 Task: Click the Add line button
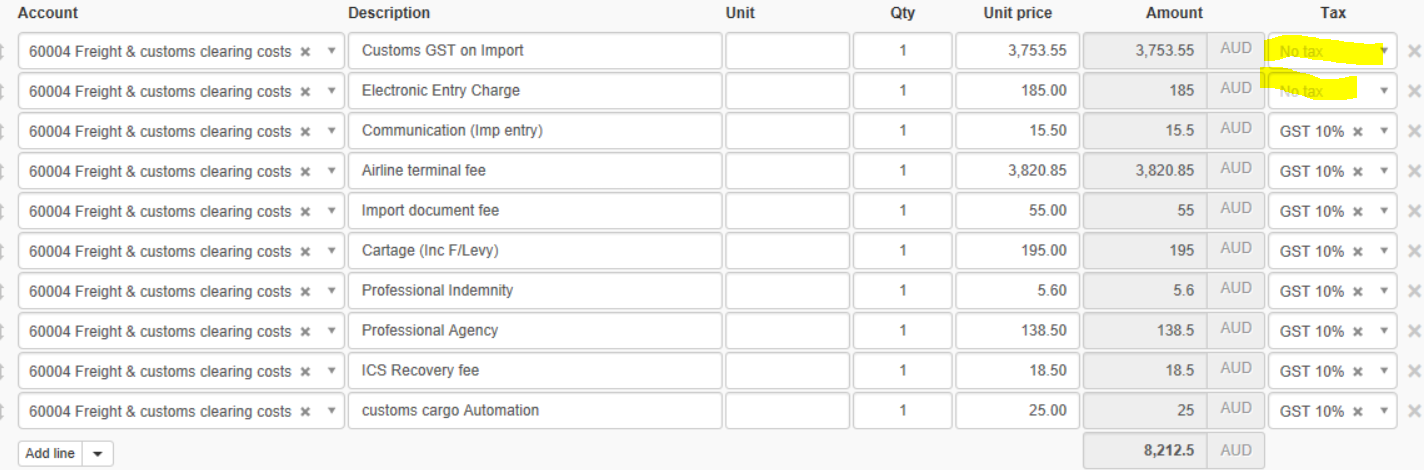(50, 454)
